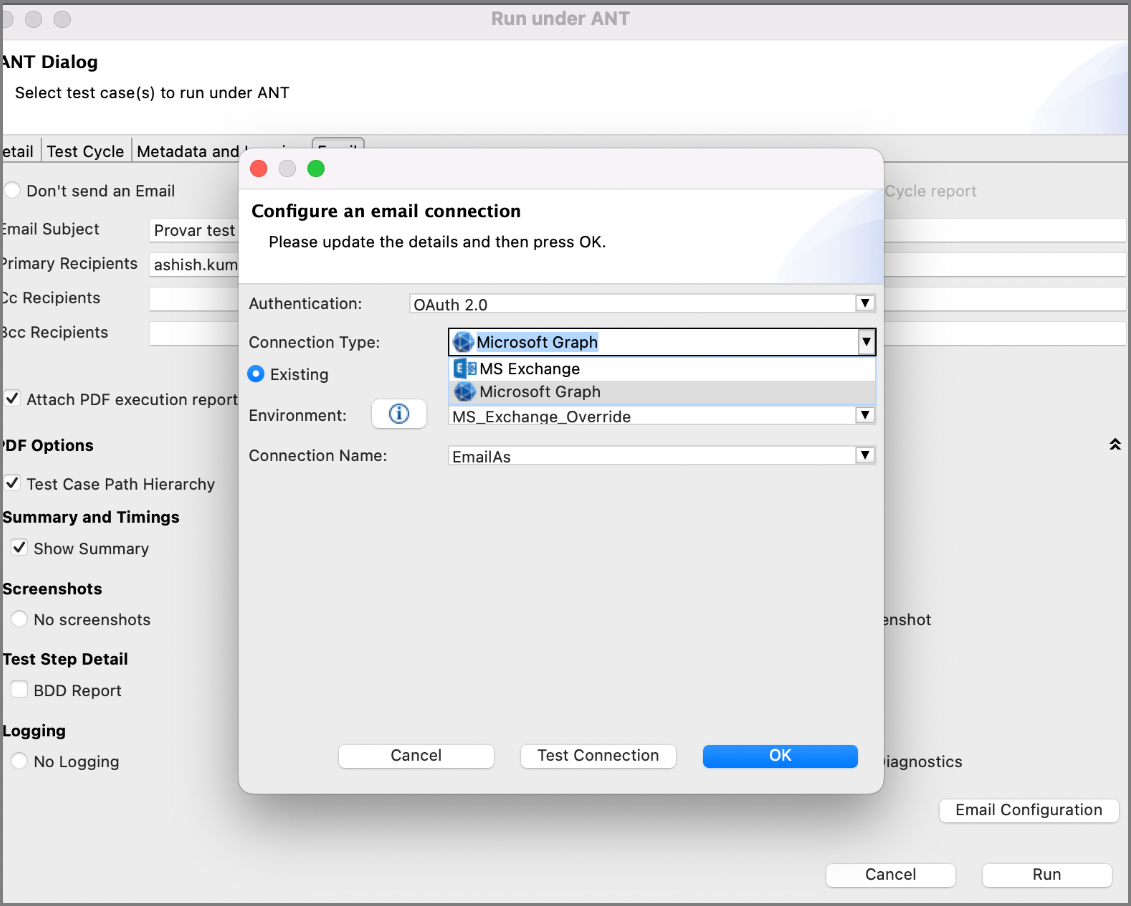
Task: Click the green zoom button of email dialog
Action: [316, 169]
